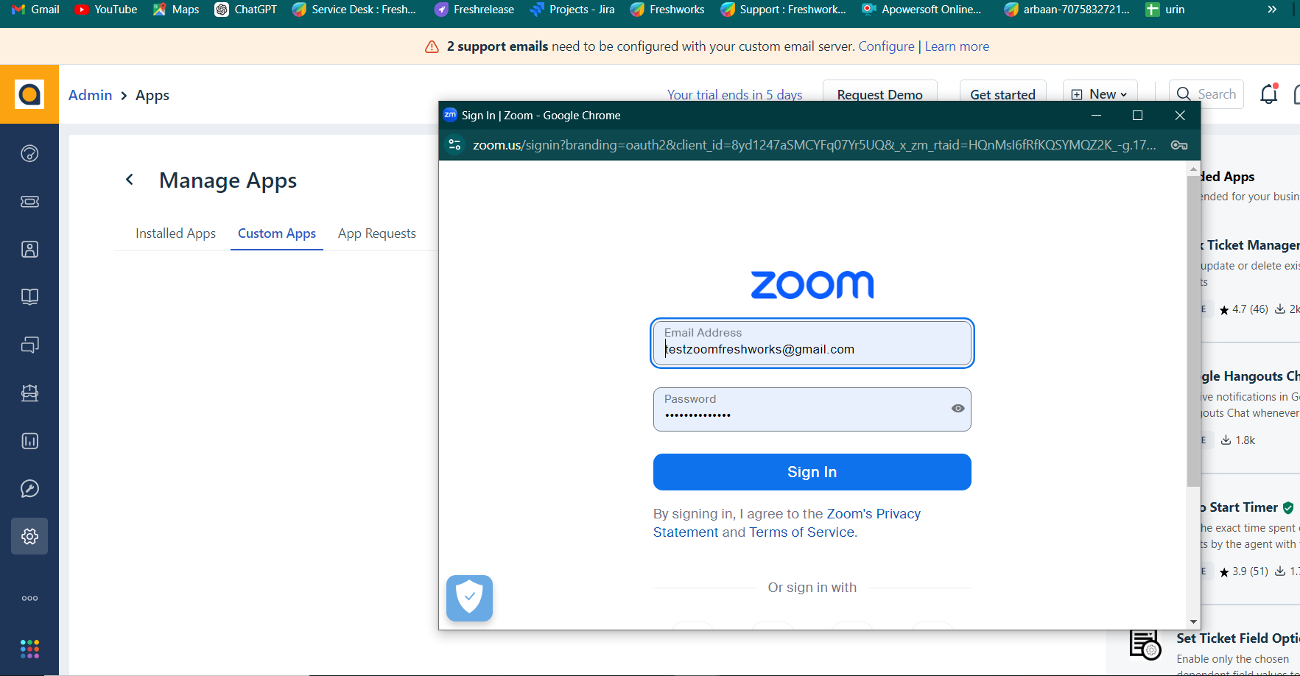Viewport: 1300px width, 676px height.
Task: Click the blue shield badge icon
Action: point(469,598)
